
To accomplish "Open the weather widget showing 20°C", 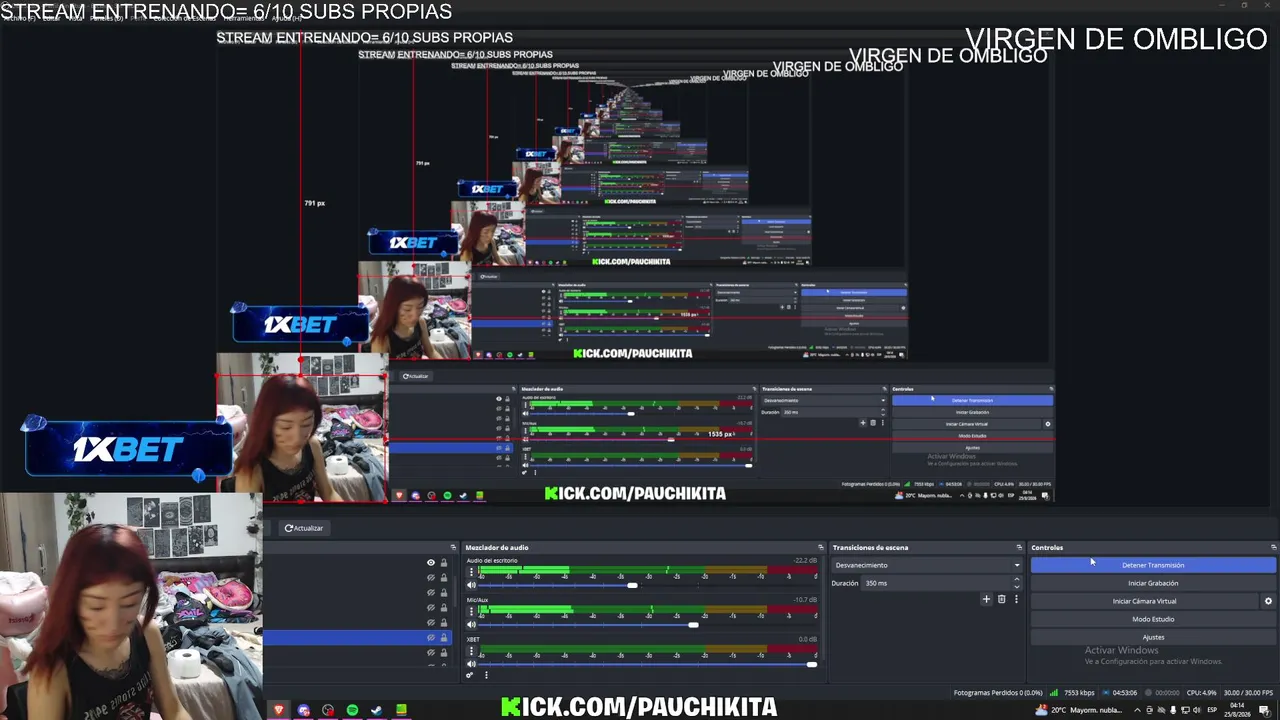I will 1078,710.
